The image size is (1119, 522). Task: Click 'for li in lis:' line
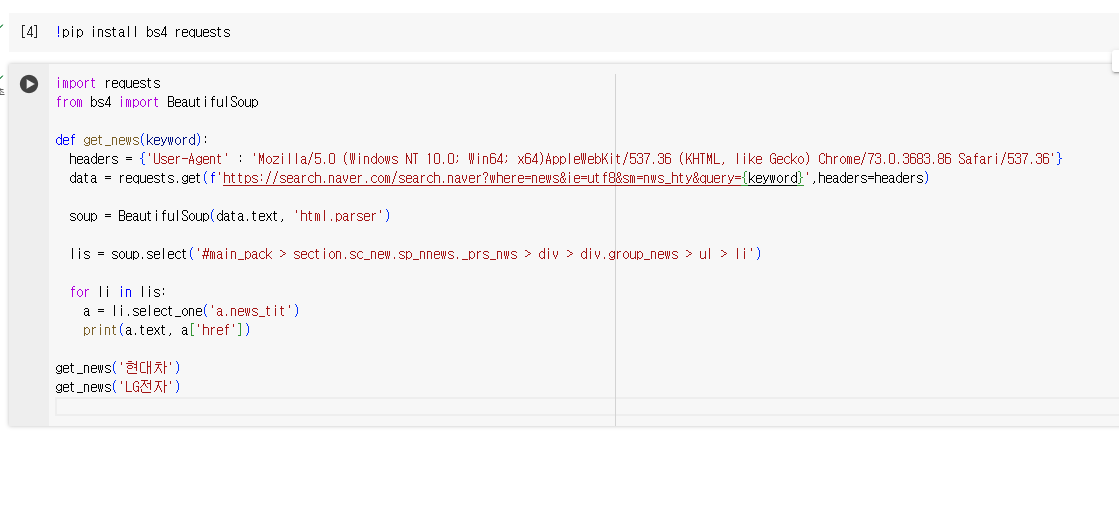118,291
